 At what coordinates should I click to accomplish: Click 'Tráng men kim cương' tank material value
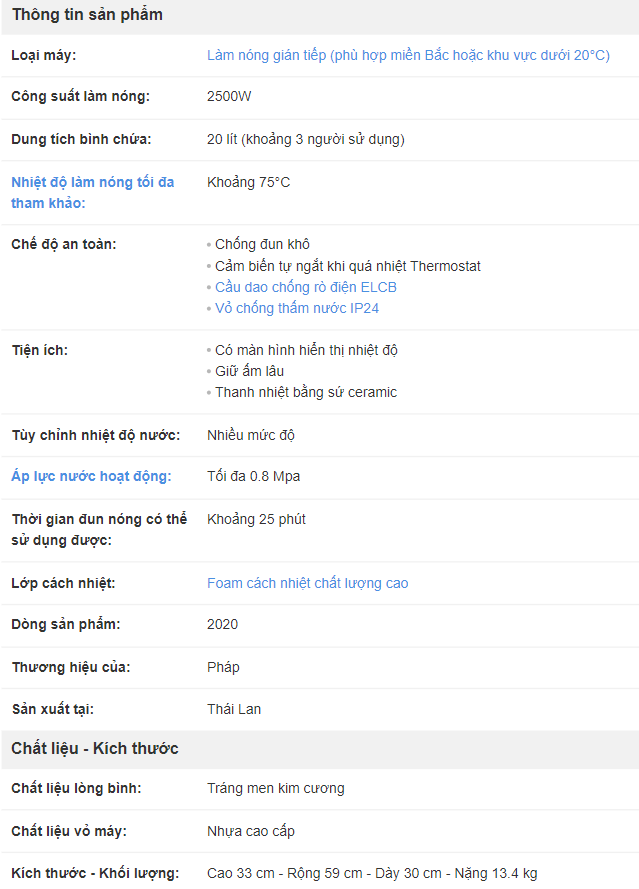tap(275, 788)
